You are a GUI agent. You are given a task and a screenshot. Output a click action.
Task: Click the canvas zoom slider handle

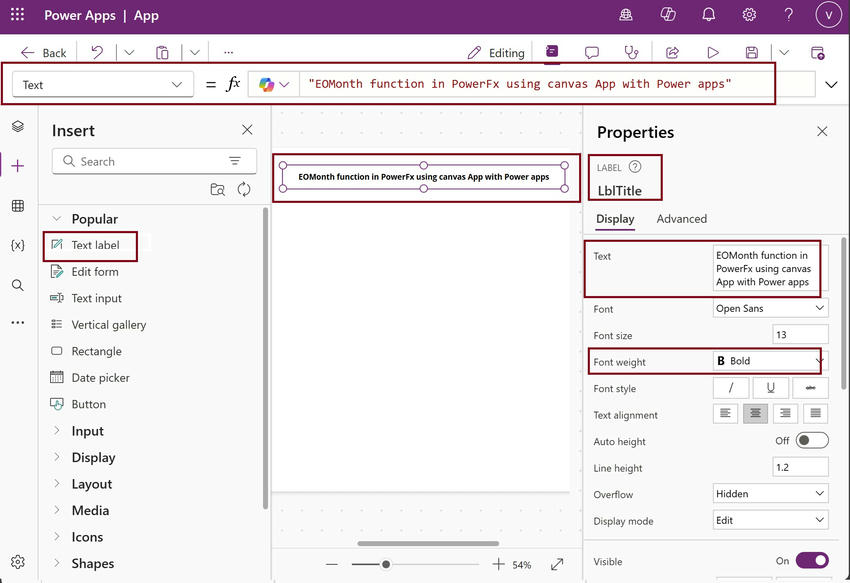[386, 565]
